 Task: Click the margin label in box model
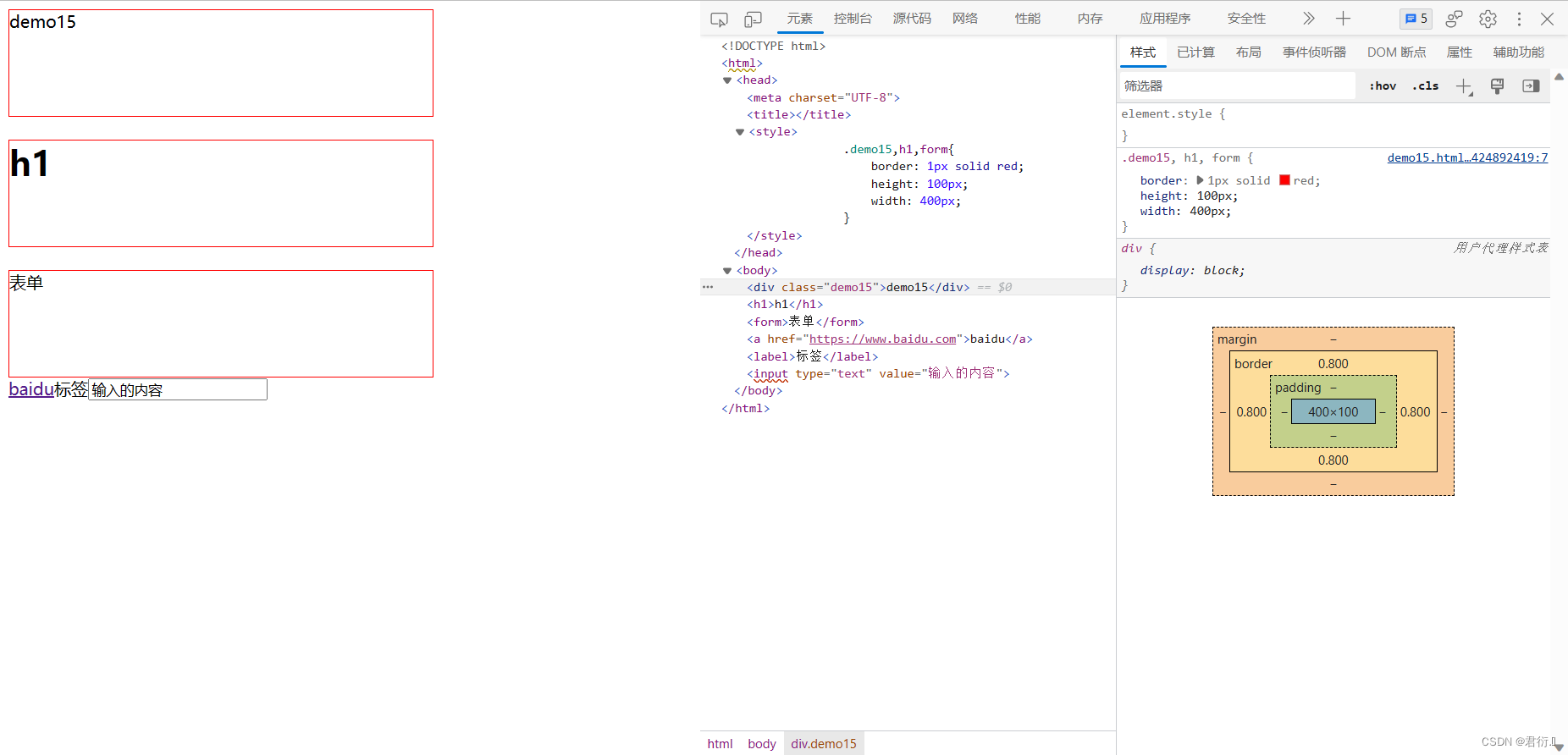(1237, 339)
